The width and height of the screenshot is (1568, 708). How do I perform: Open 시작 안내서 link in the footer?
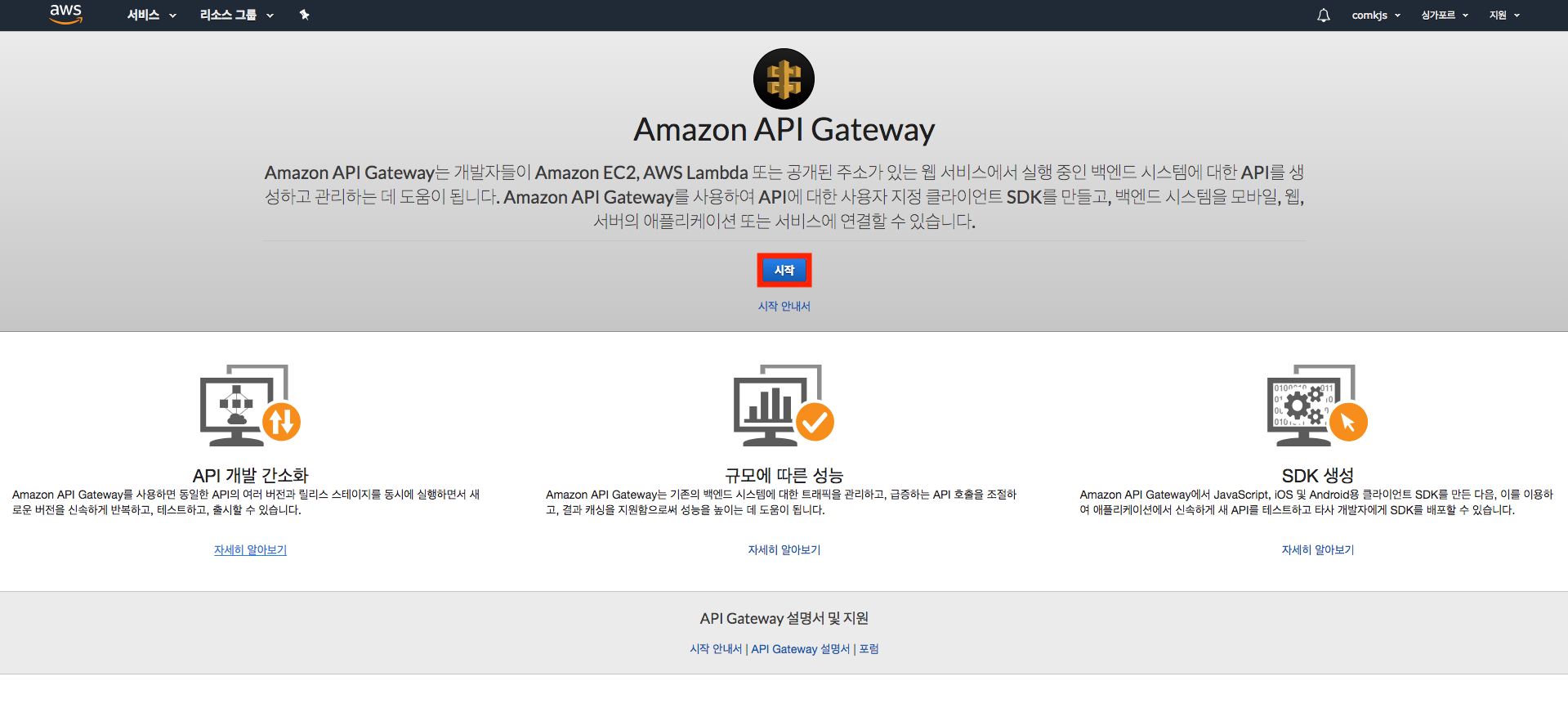click(716, 649)
